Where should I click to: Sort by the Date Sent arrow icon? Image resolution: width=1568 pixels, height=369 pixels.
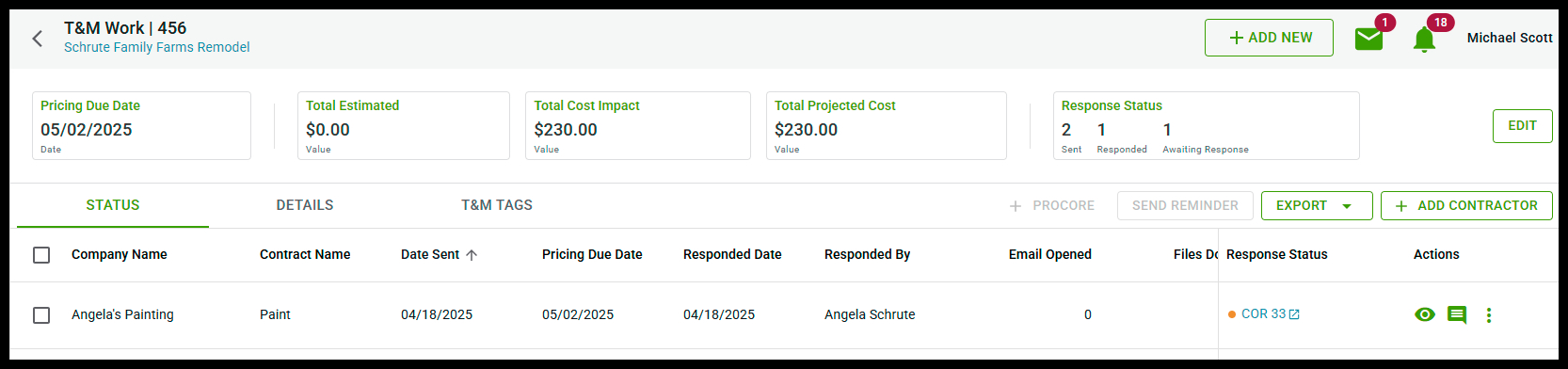tap(472, 255)
